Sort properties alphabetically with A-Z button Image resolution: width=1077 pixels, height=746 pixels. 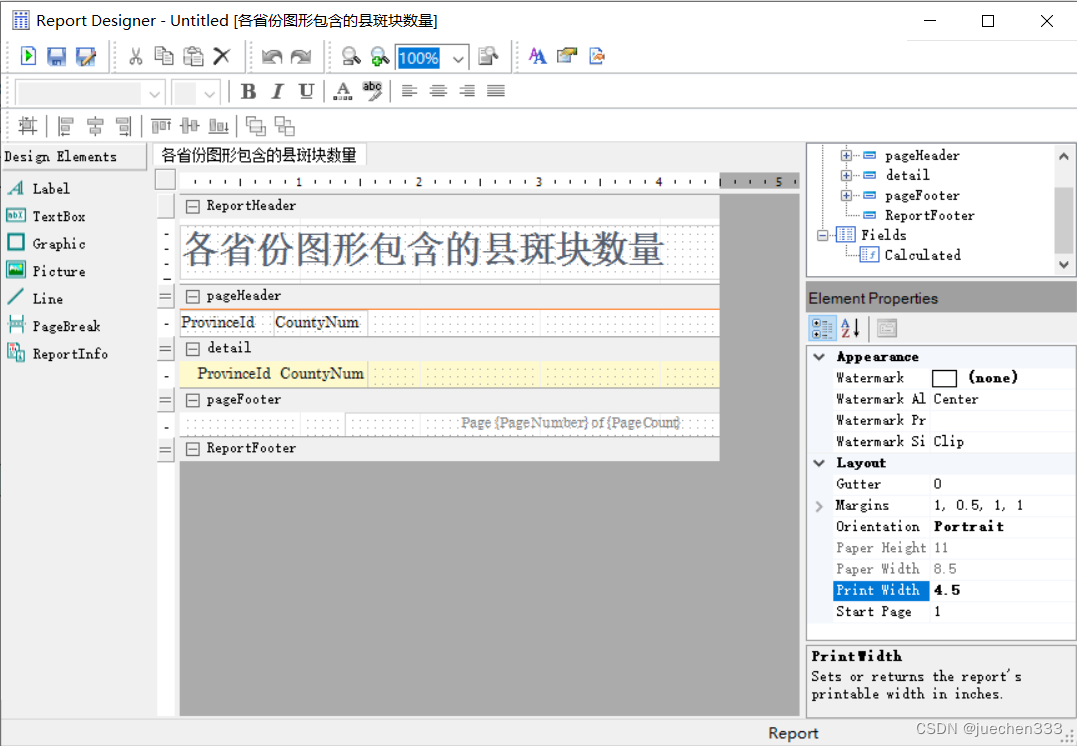pos(850,328)
